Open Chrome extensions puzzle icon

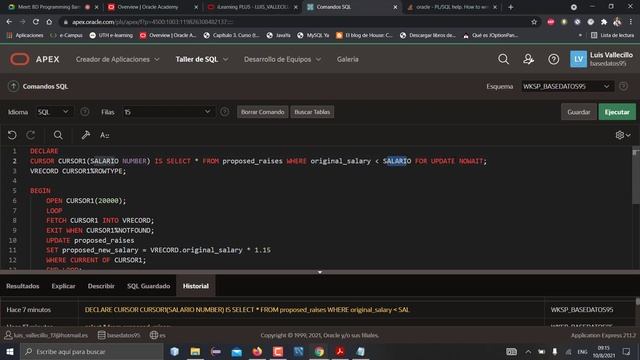pos(604,22)
